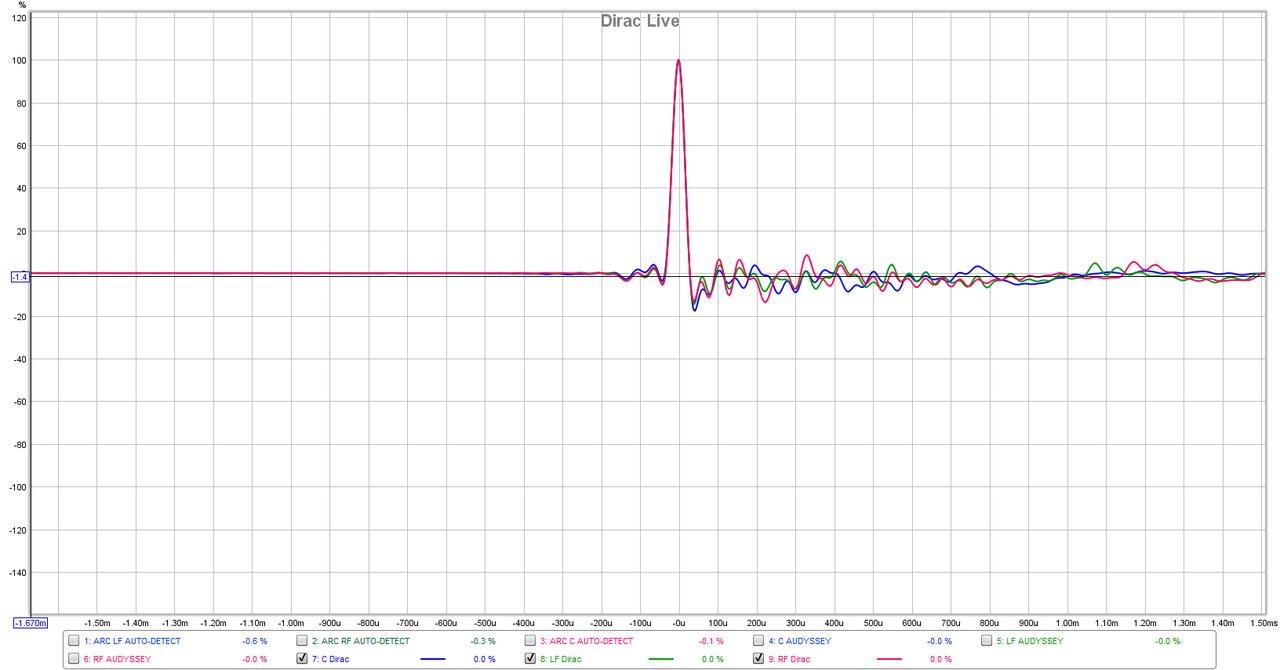Select the '3: ARC C AUTO-DETECT' legend label
This screenshot has height=670, width=1280.
[586, 641]
